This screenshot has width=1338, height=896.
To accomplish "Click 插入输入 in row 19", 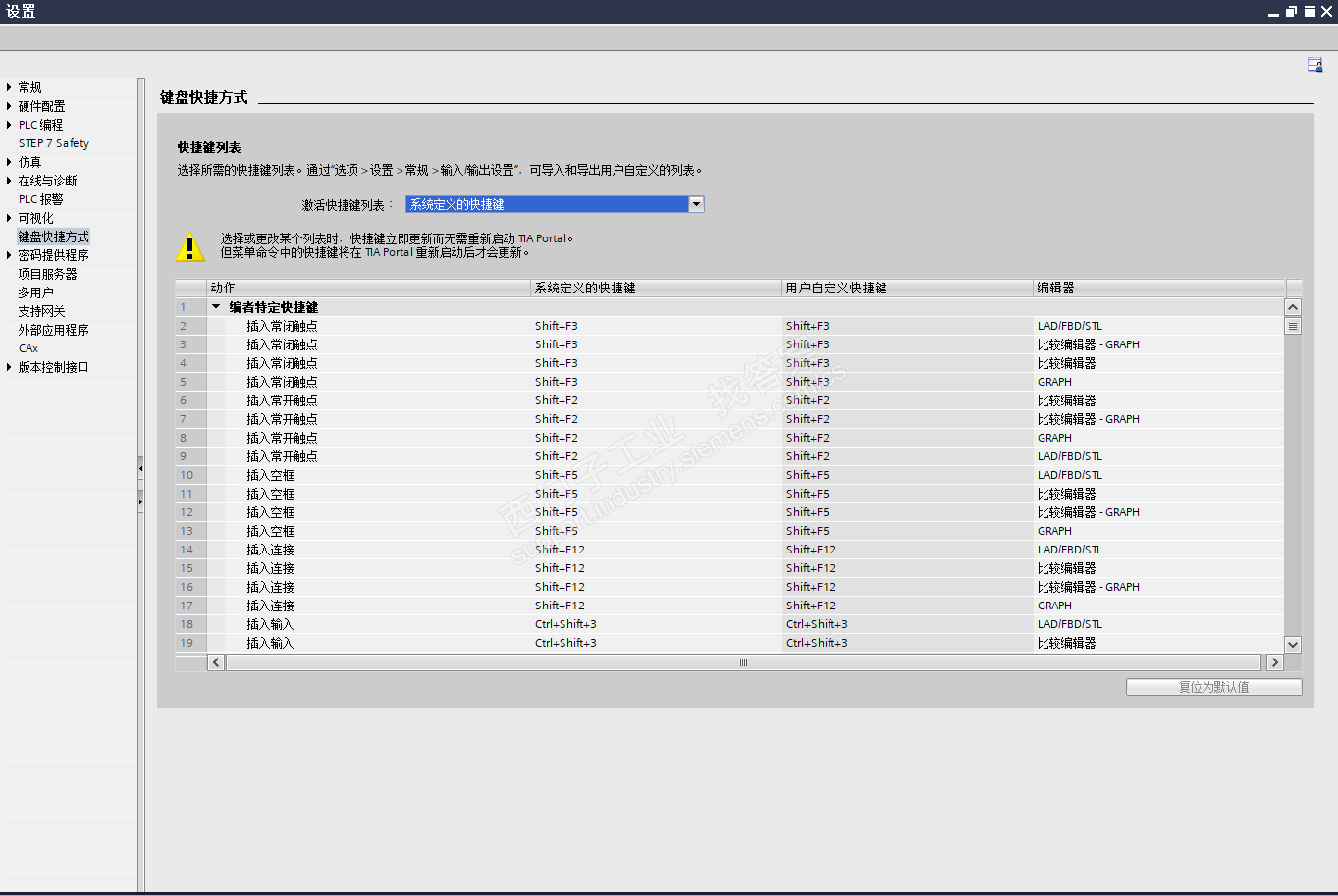I will (x=270, y=643).
